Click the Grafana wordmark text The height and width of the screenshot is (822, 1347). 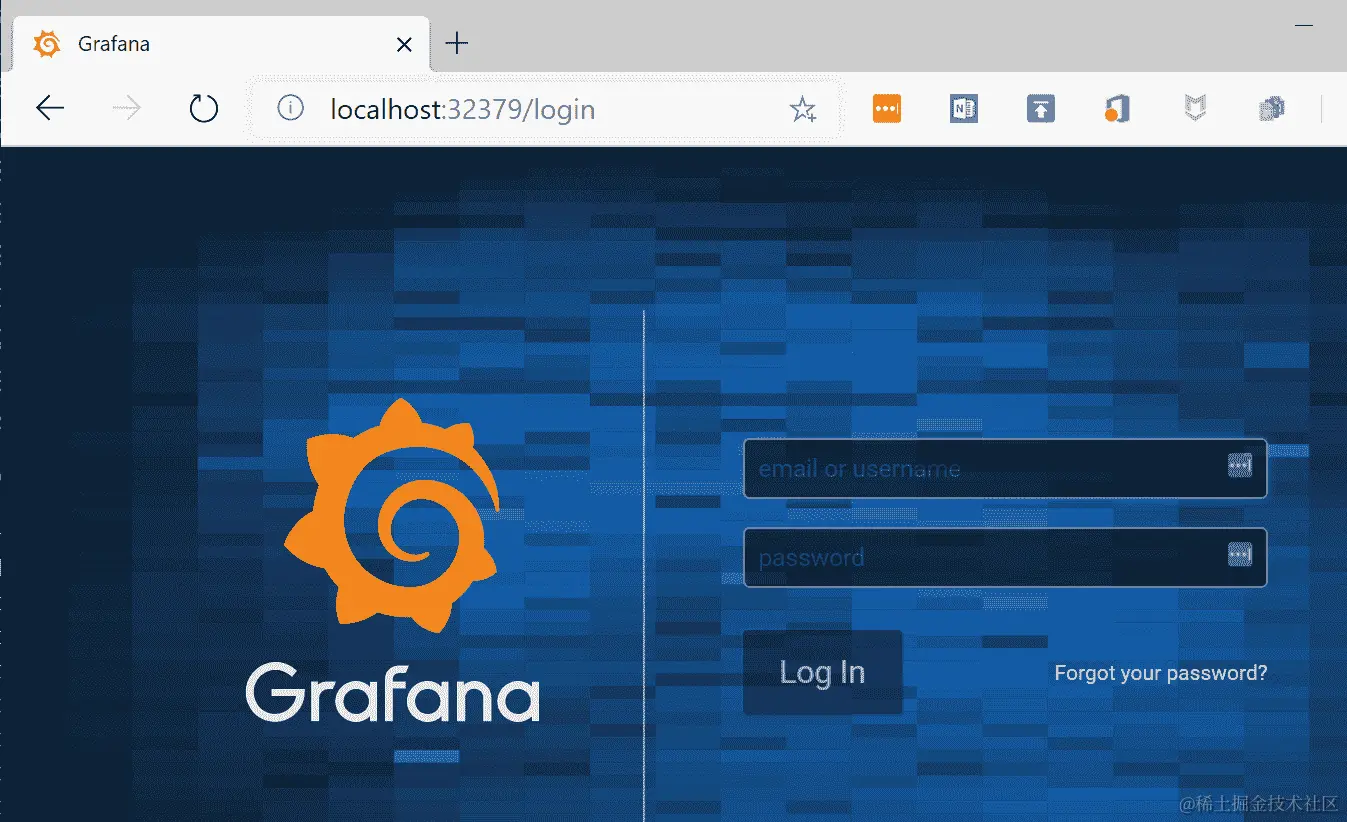[392, 692]
